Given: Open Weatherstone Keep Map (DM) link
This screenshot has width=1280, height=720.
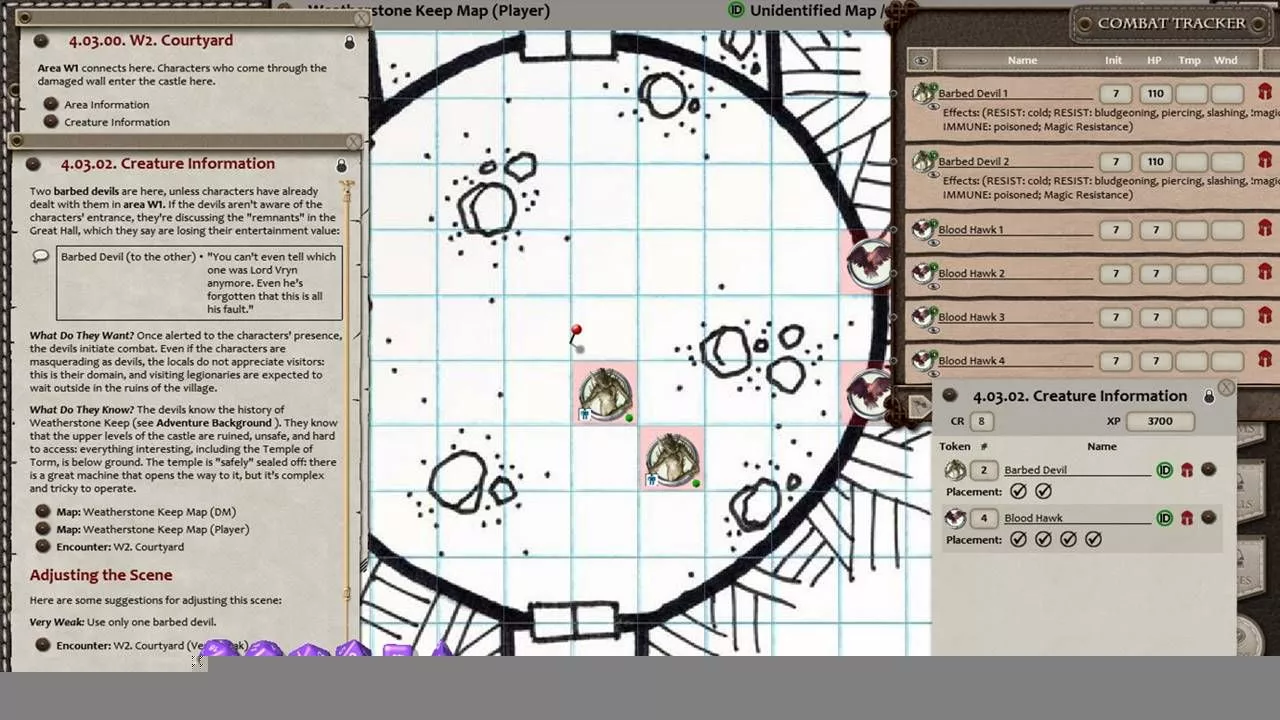Looking at the screenshot, I should (x=43, y=512).
